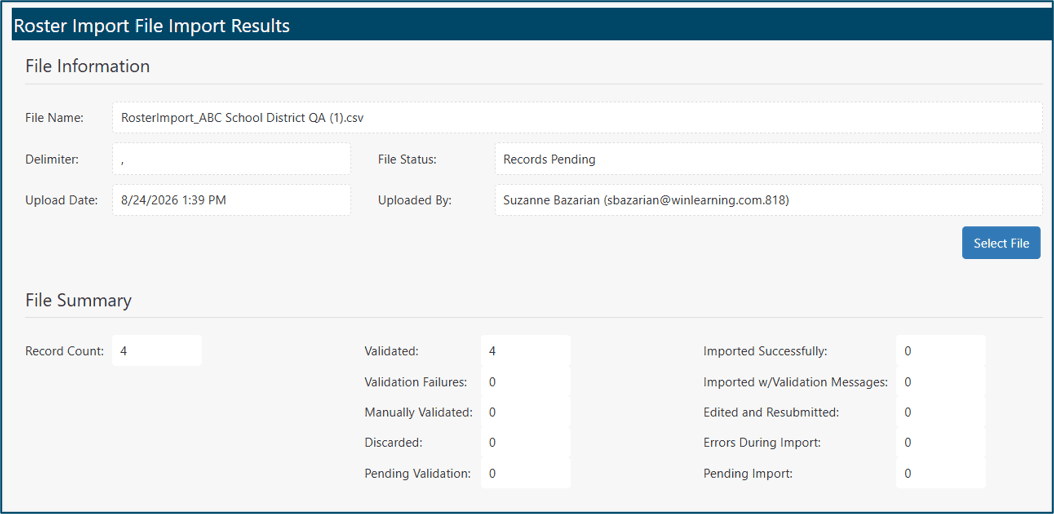Click the File Name field
This screenshot has height=514, width=1054.
pyautogui.click(x=577, y=118)
